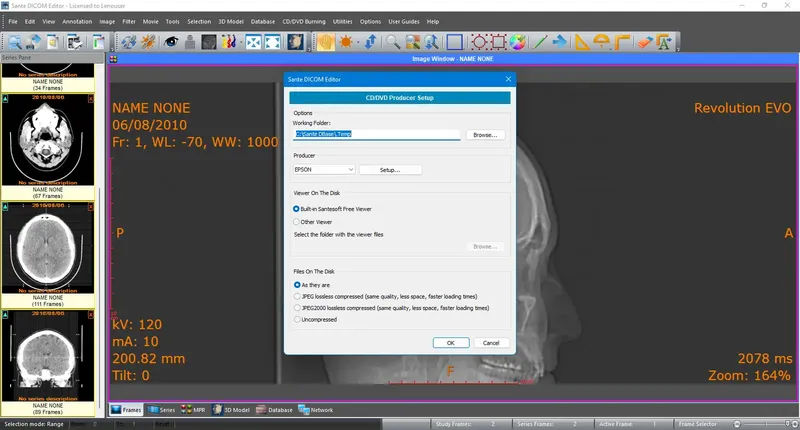Select the eraser tool
This screenshot has width=800, height=430.
[645, 42]
